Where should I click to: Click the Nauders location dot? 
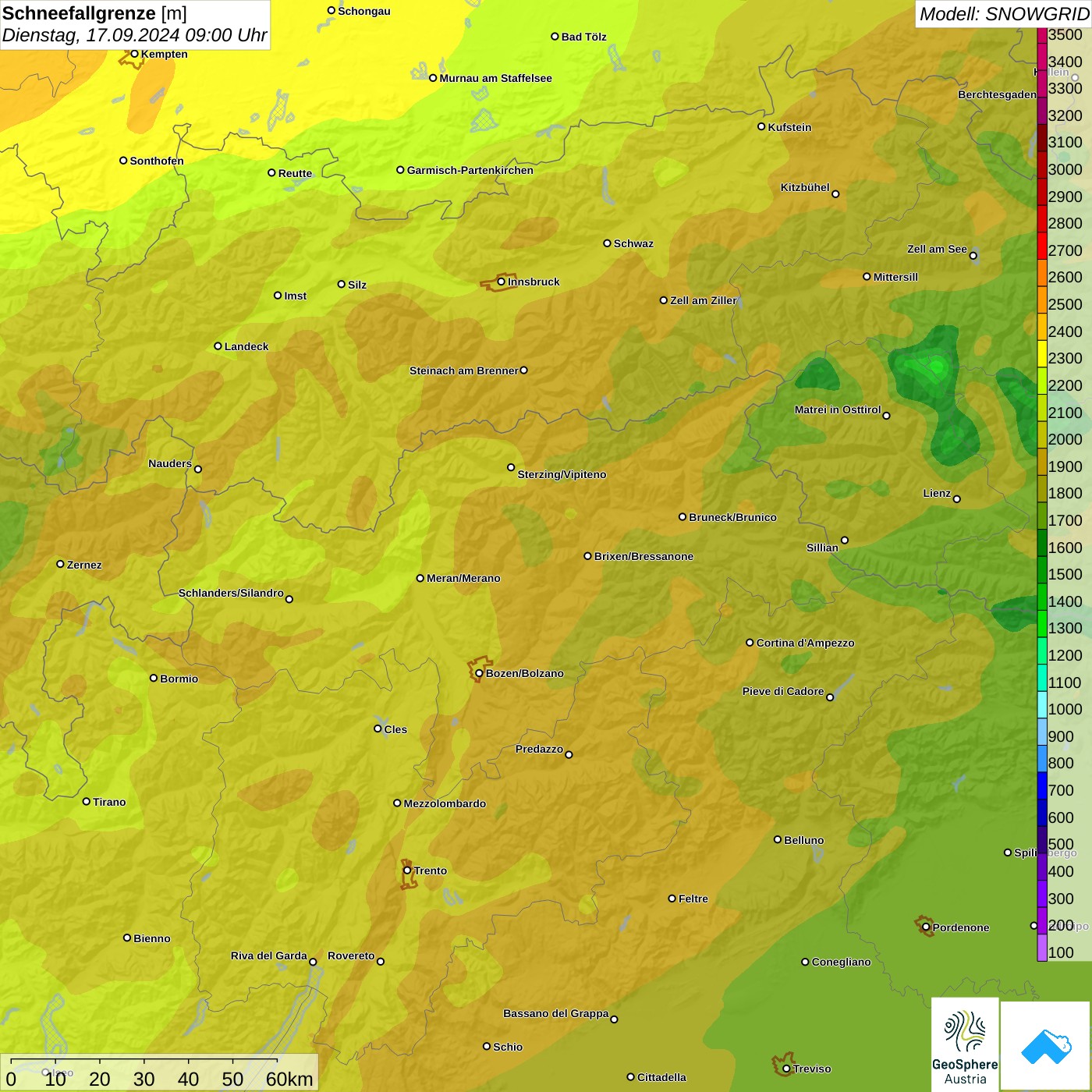tap(198, 469)
